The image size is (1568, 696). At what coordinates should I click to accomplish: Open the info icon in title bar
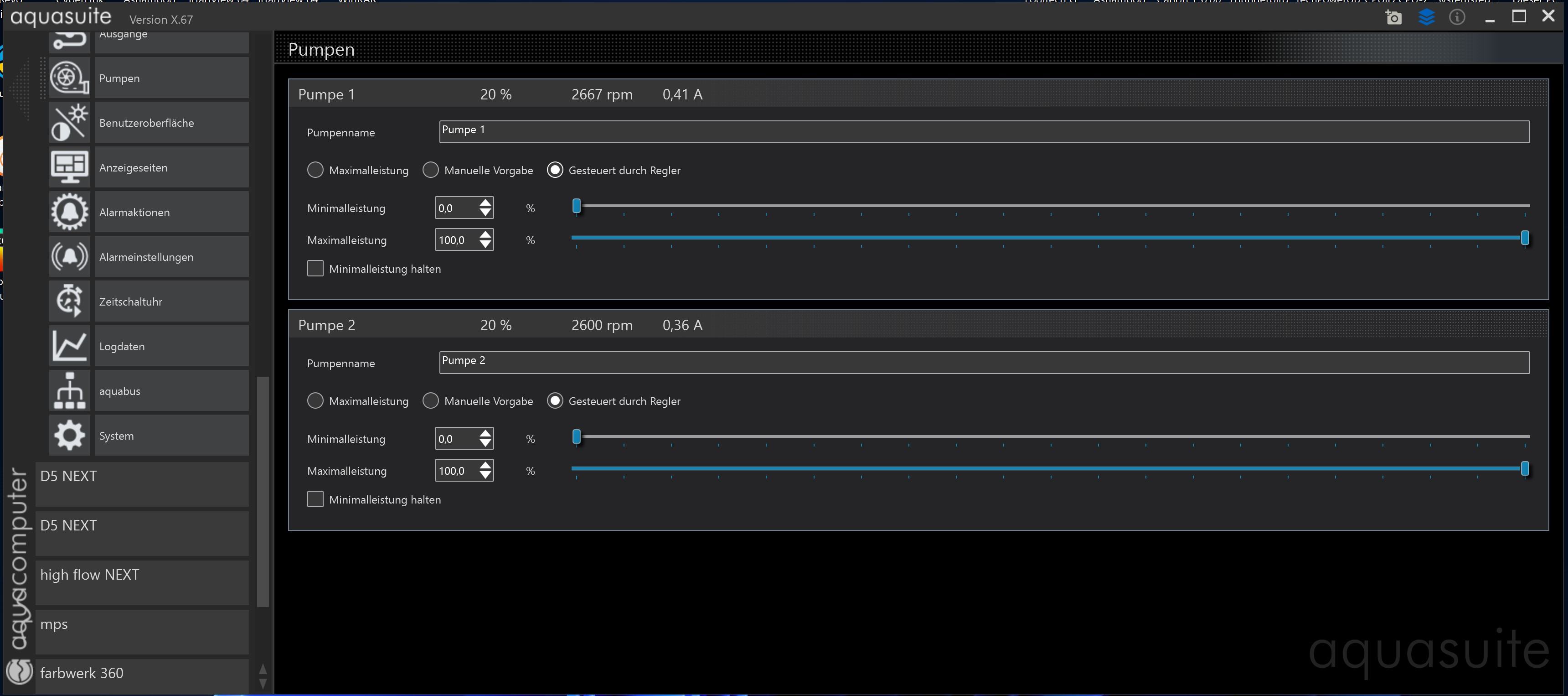pos(1457,17)
